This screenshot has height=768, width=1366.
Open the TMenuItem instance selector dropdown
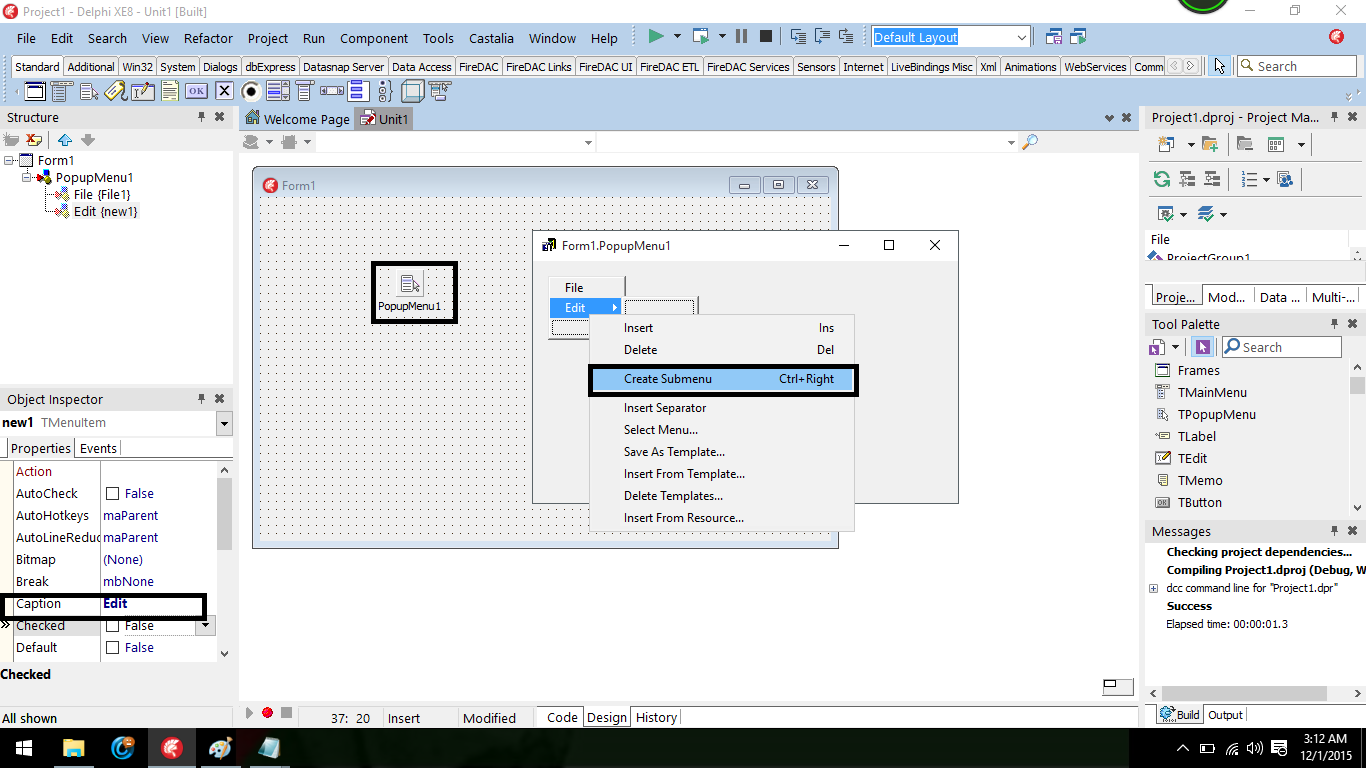pyautogui.click(x=223, y=424)
